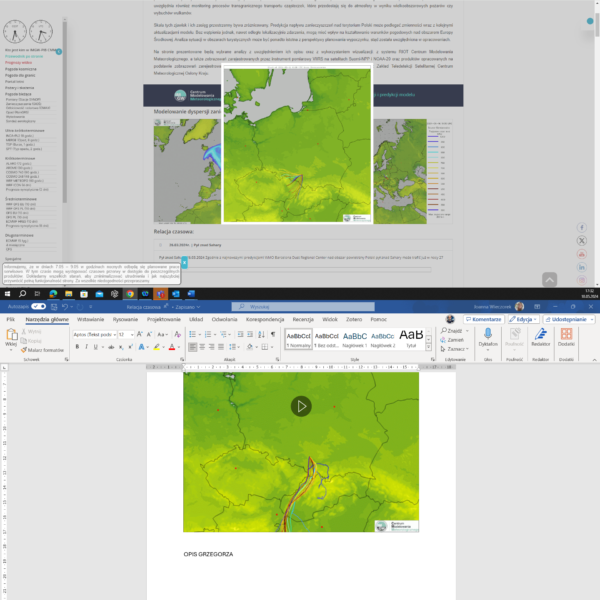Screen dimensions: 600x600
Task: Click Zamień to replace text
Action: coord(452,340)
